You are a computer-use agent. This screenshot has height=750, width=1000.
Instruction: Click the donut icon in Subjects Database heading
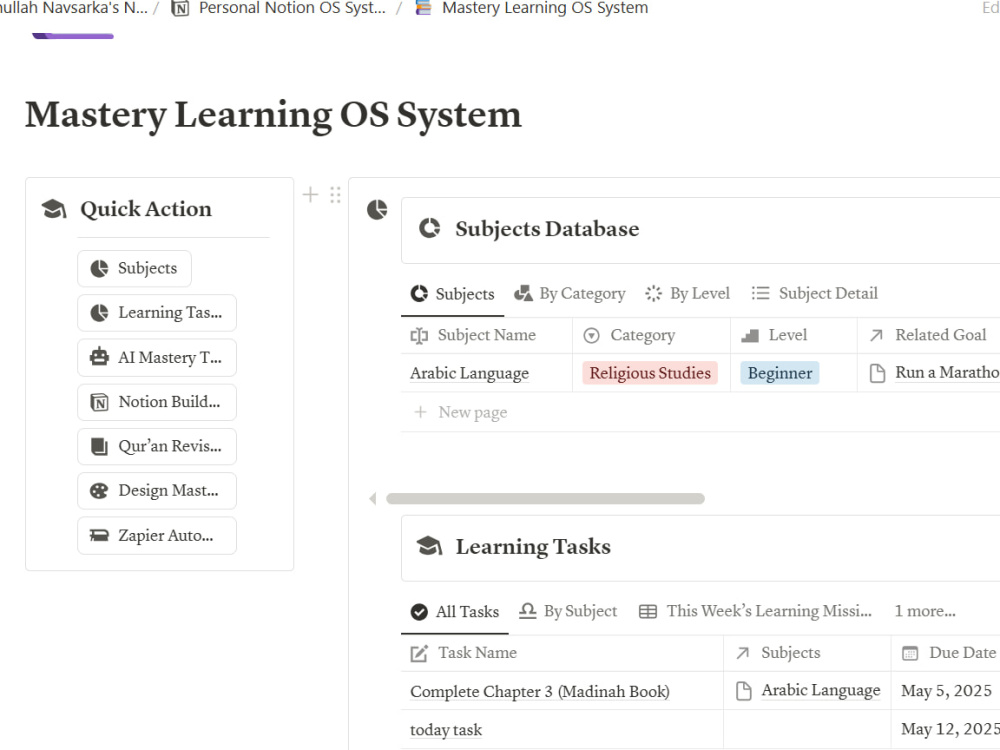pyautogui.click(x=429, y=228)
